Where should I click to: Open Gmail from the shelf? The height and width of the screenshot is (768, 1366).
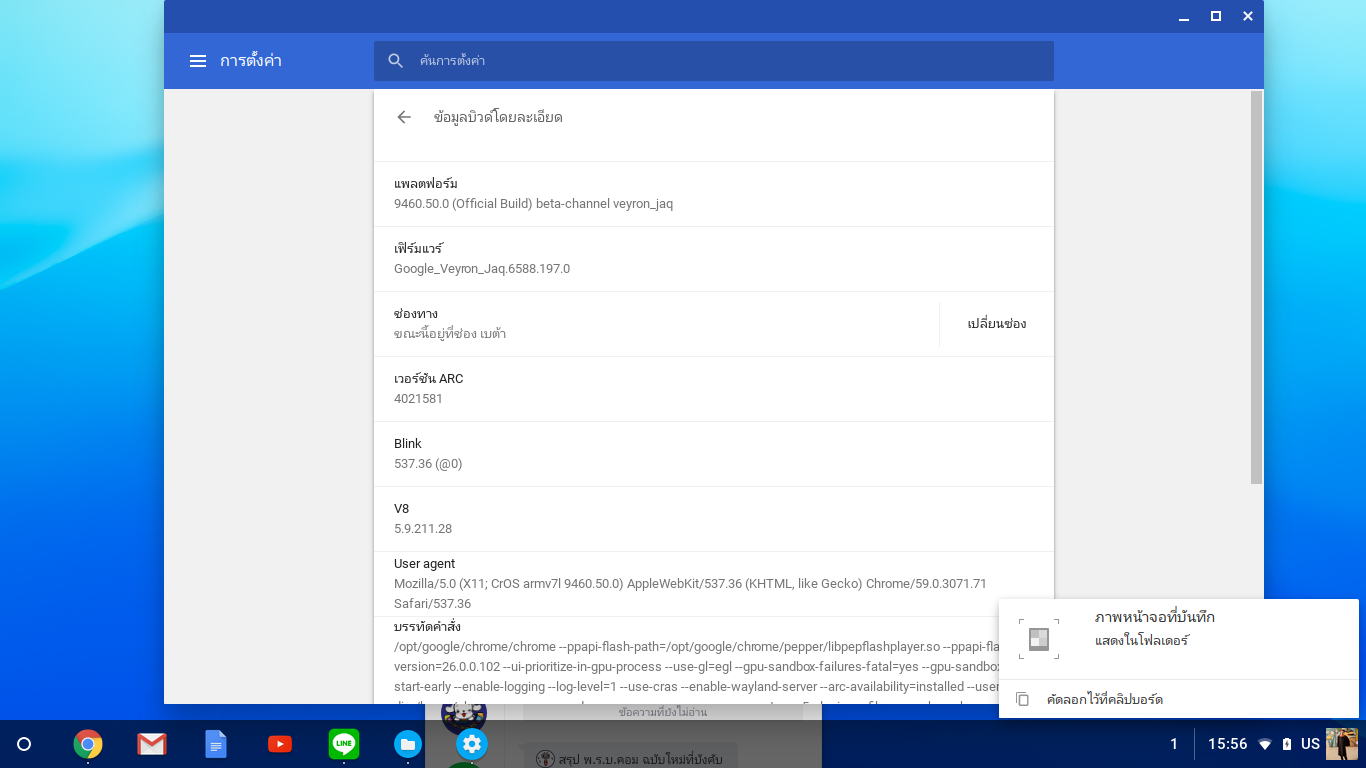152,744
